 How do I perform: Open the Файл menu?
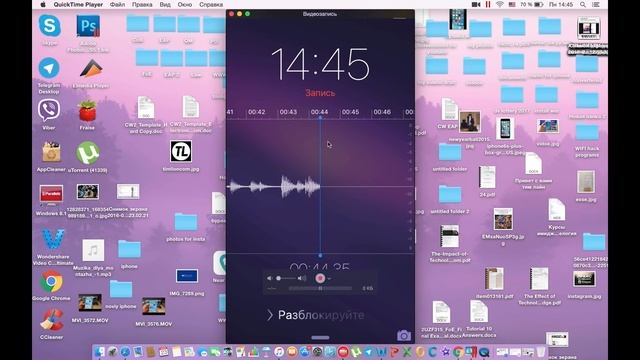(118, 4)
